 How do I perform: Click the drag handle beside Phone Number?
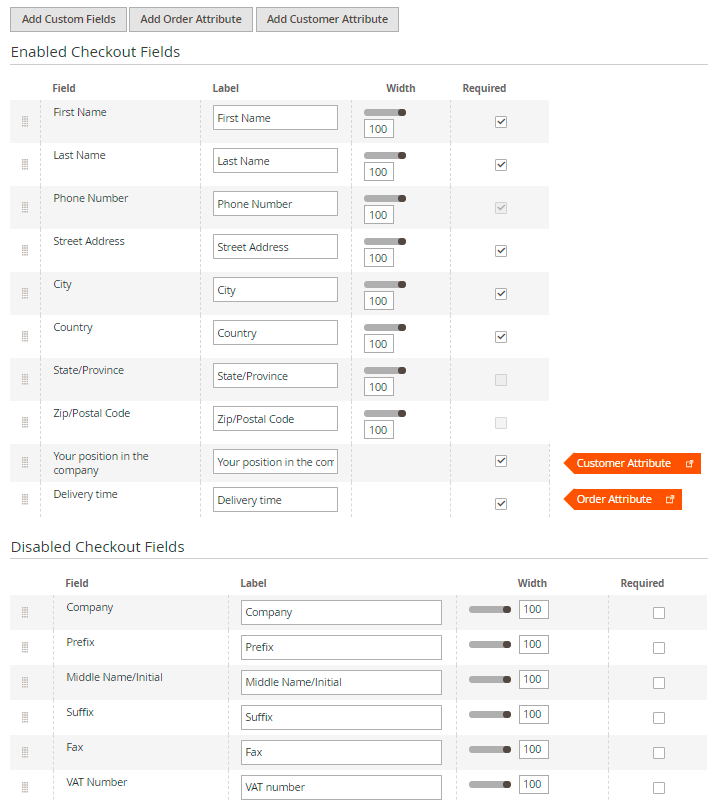(x=25, y=208)
